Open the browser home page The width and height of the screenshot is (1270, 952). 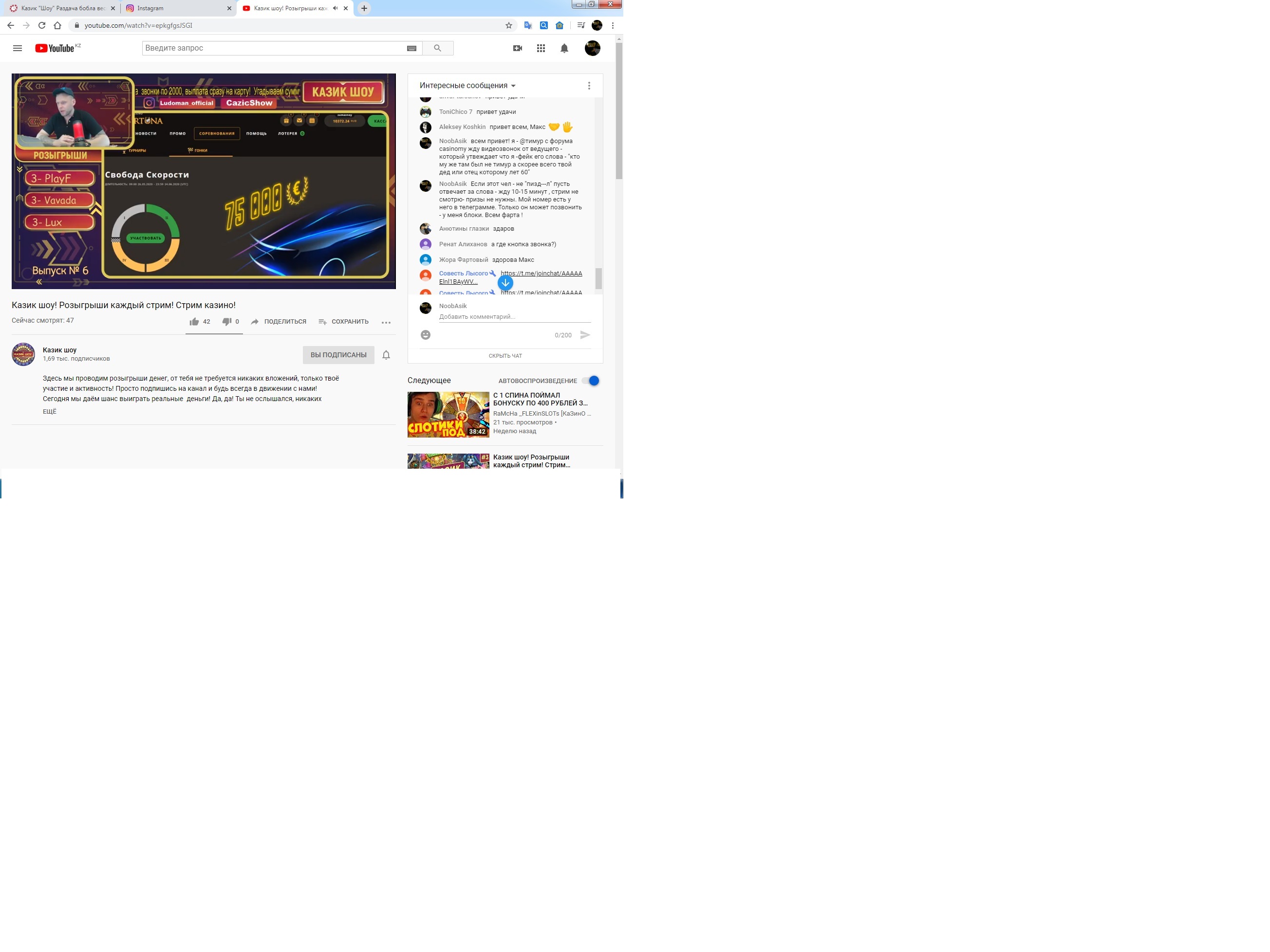click(57, 25)
